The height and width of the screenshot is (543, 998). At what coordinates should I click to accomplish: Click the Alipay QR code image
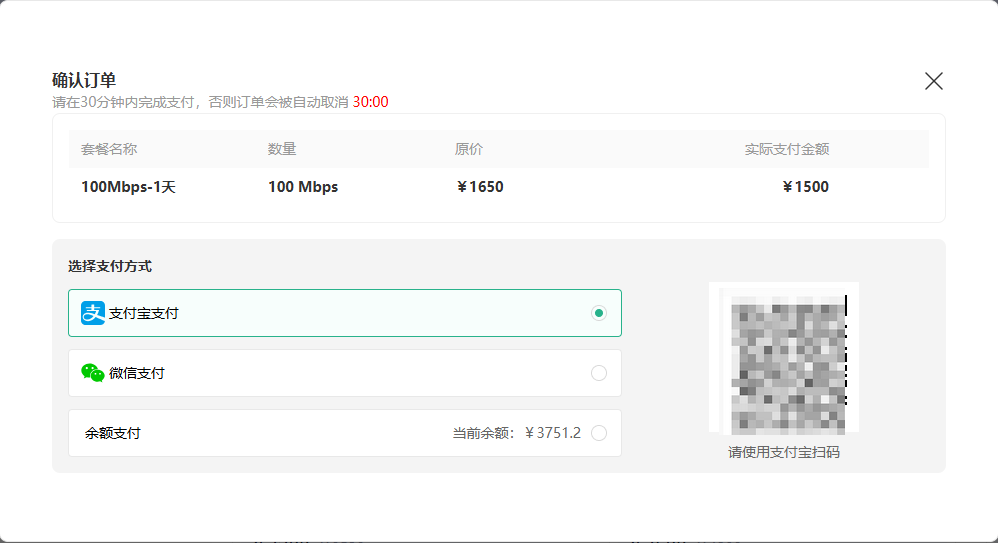784,358
